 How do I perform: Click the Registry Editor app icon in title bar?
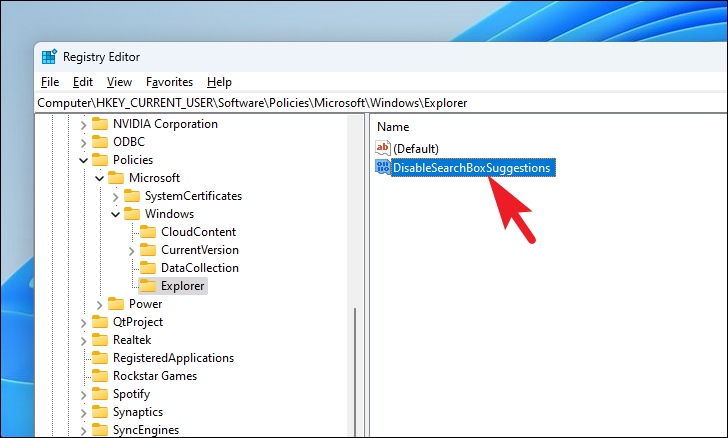(49, 57)
